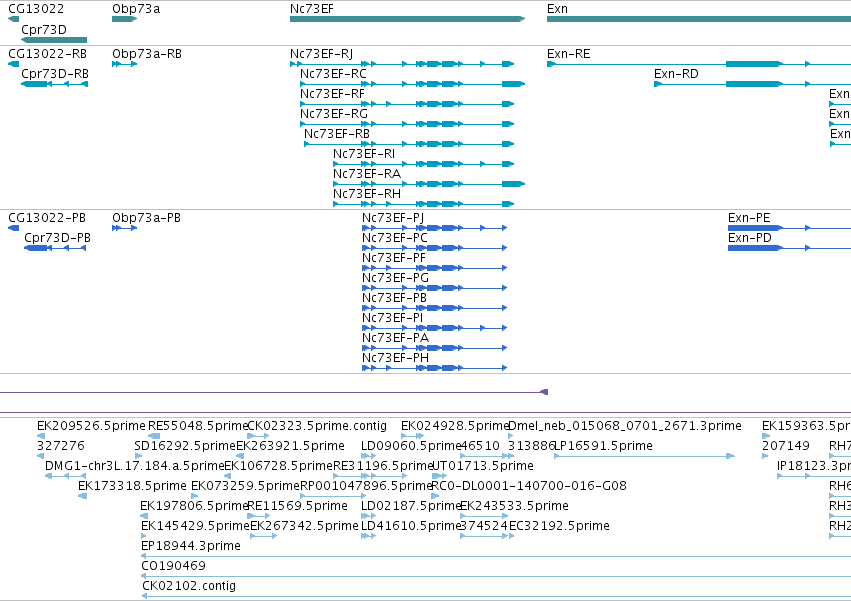Click the RC0-DL0001-140700-016-G08 label
The height and width of the screenshot is (601, 851).
529,486
